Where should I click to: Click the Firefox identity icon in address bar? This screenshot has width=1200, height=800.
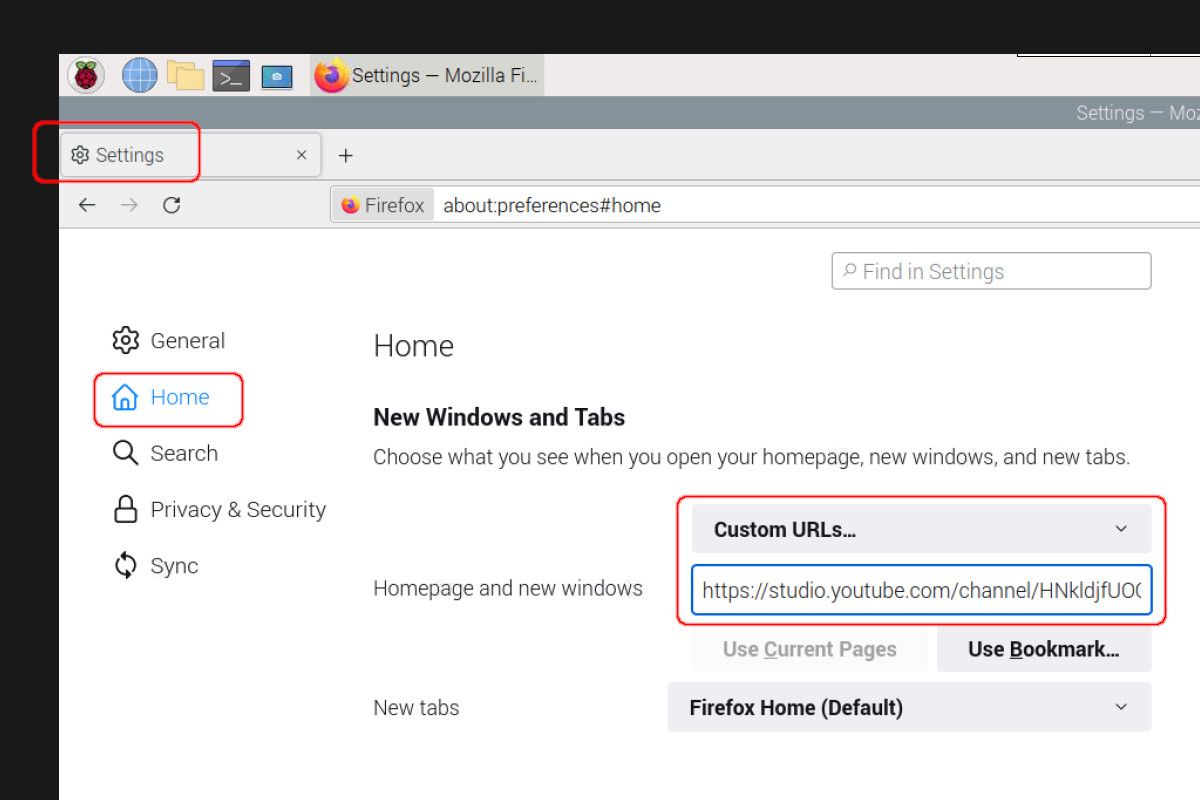[x=383, y=205]
